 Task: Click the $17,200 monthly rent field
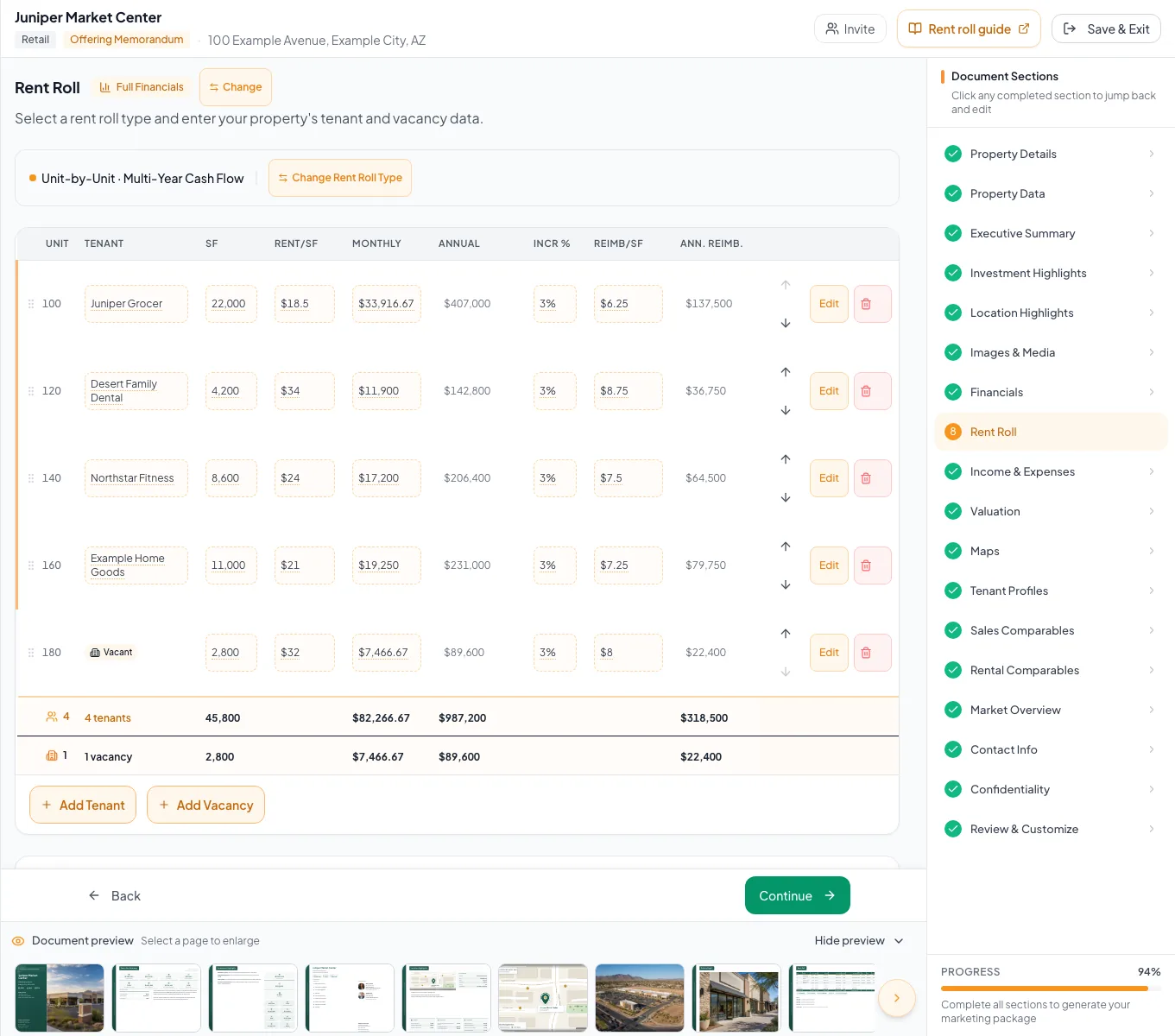tap(387, 478)
